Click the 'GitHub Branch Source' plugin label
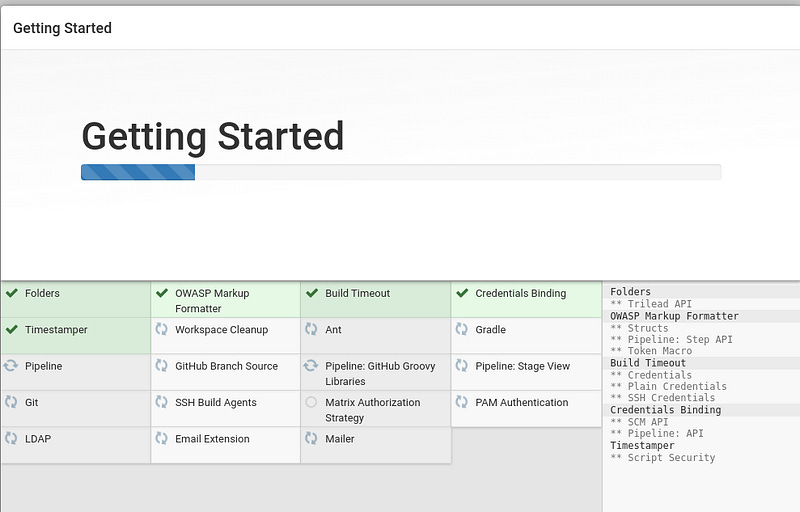The height and width of the screenshot is (512, 800). click(x=227, y=366)
